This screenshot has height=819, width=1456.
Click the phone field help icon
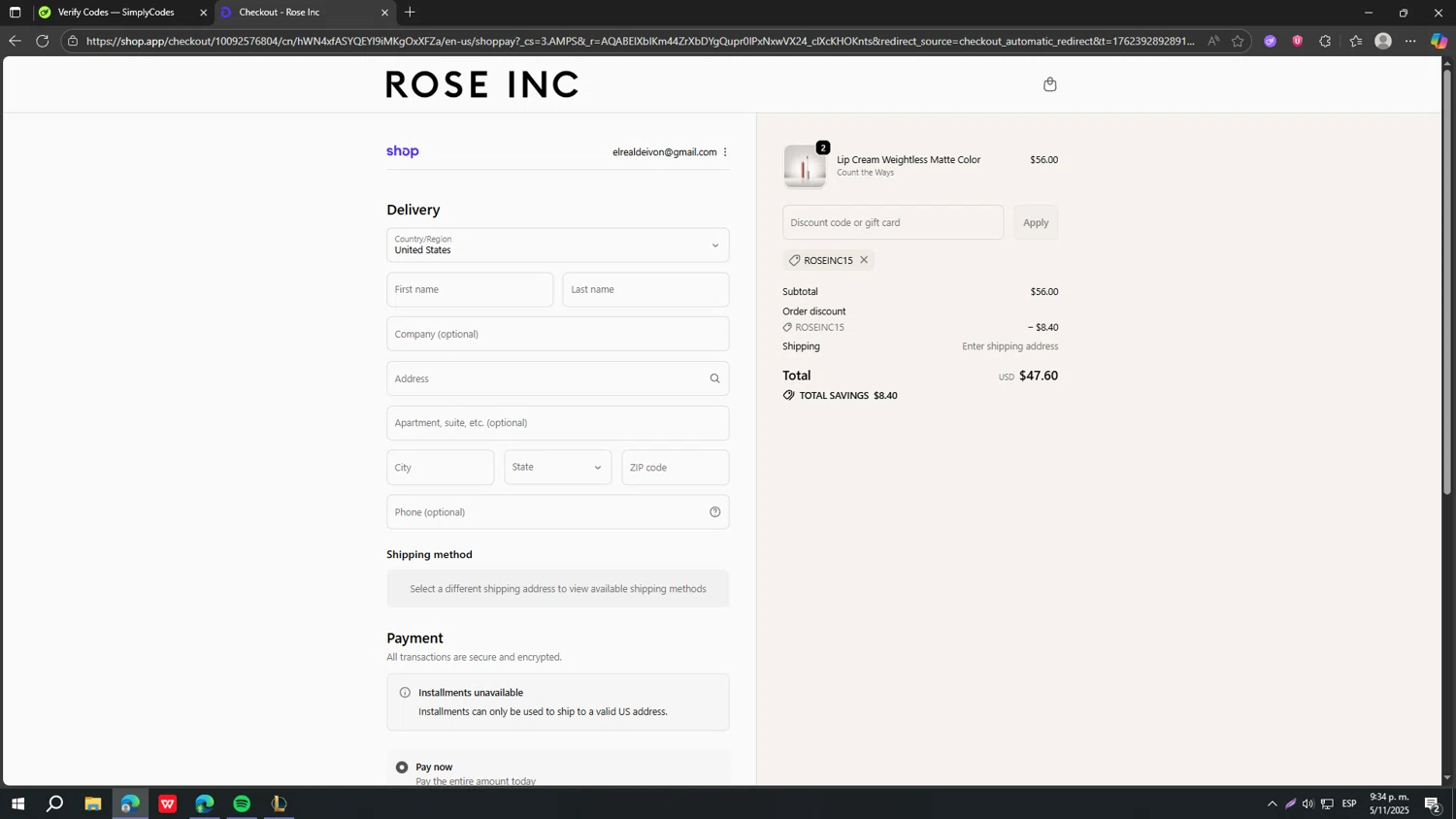(714, 512)
